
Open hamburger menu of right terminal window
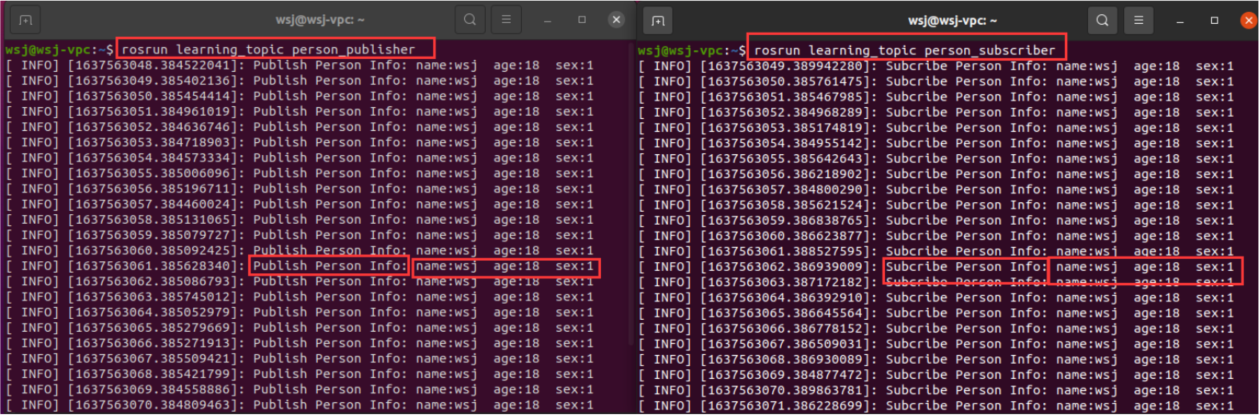pos(1139,19)
